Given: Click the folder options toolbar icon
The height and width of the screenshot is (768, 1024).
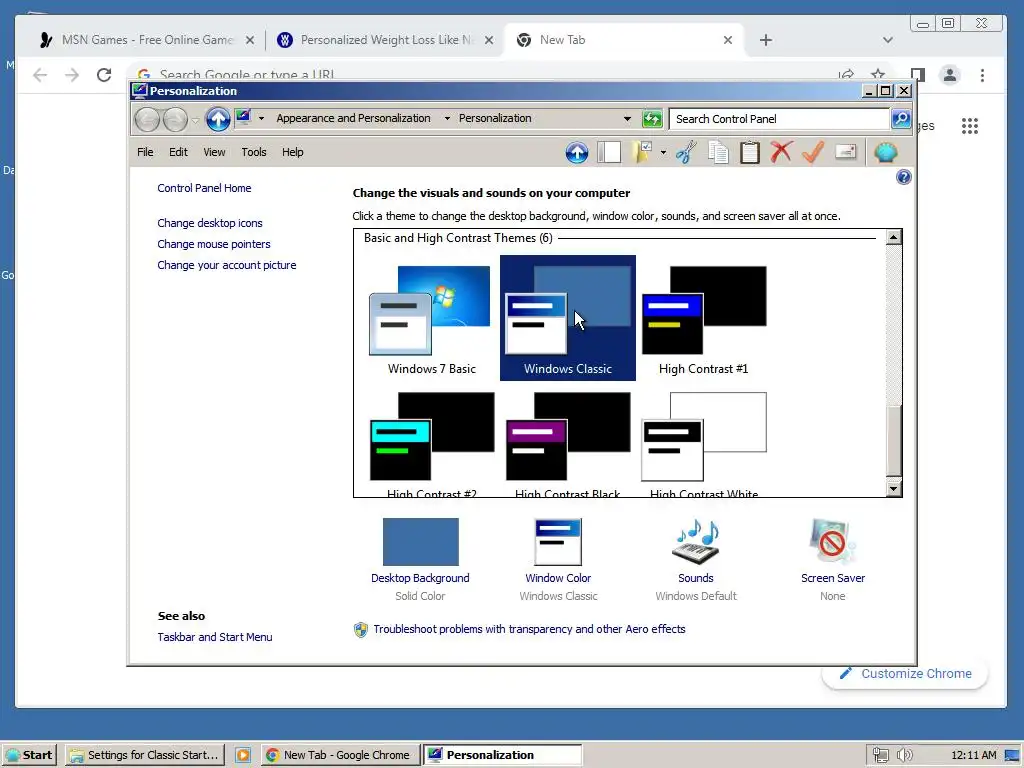Looking at the screenshot, I should tap(643, 153).
